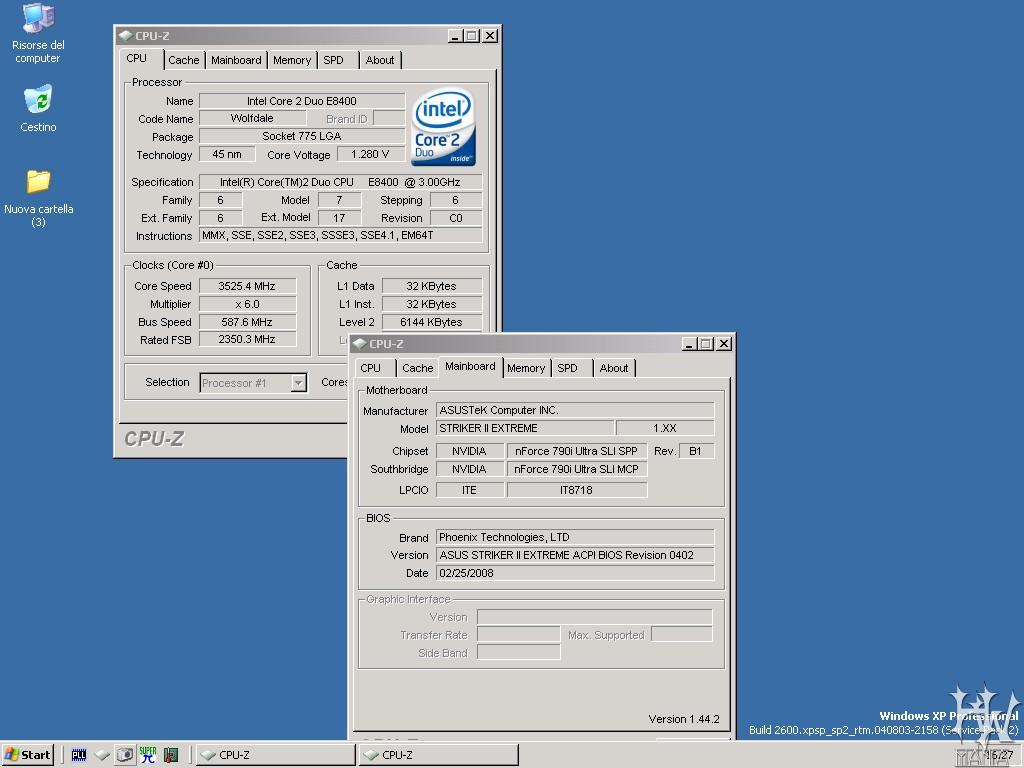Click the title bar icon of back CPU-Z window
Screen dimensions: 1024x768
point(125,35)
